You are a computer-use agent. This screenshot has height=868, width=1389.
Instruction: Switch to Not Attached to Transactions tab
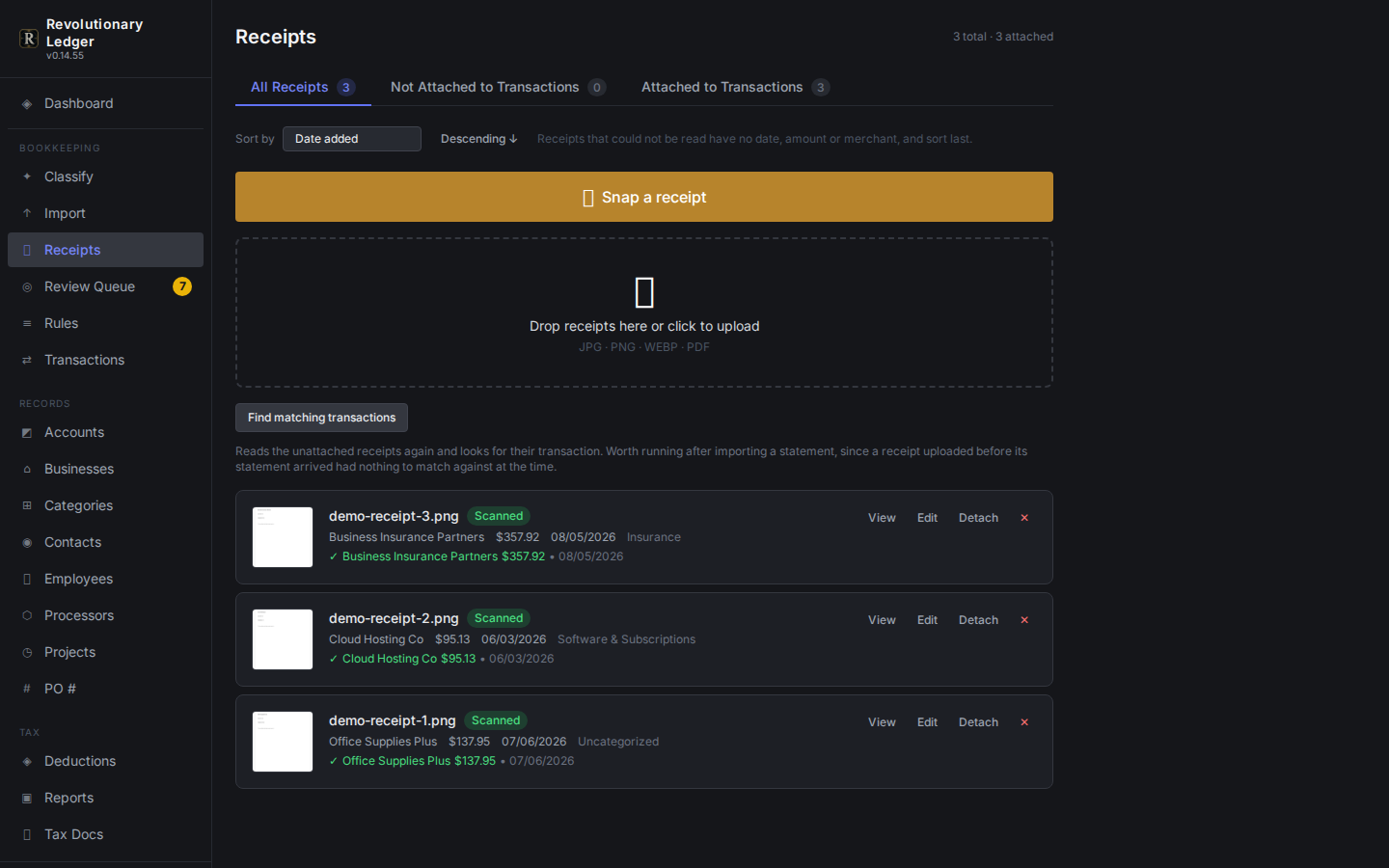[x=498, y=87]
